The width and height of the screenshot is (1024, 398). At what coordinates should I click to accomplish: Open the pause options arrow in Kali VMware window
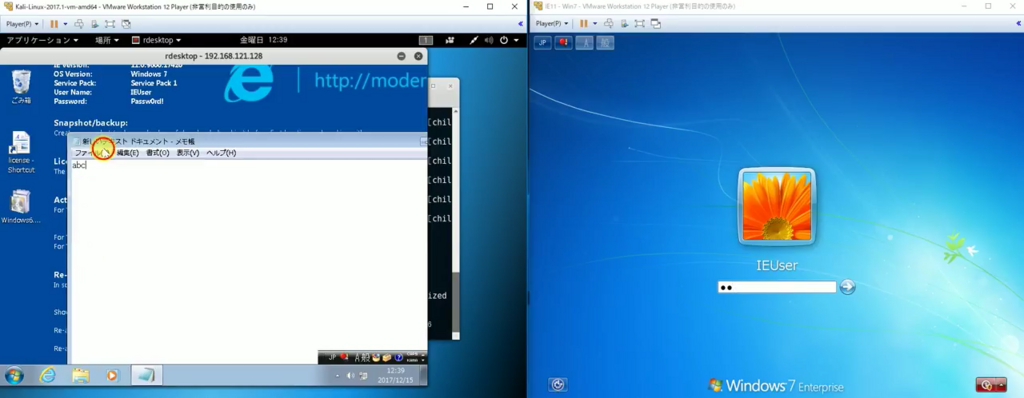click(x=65, y=24)
